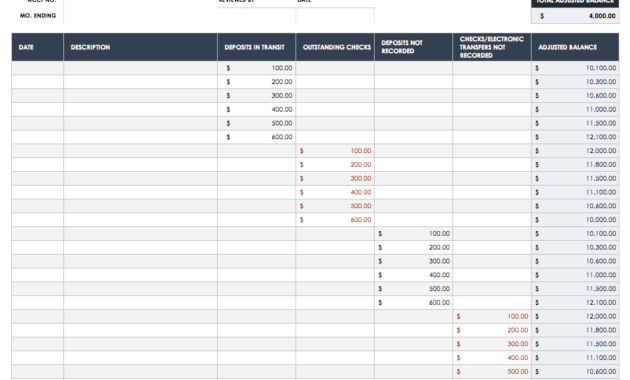
Task: Click the CHECKS/ELECTRONIC TRANSFERS NOT RECORDED header
Action: pyautogui.click(x=492, y=47)
